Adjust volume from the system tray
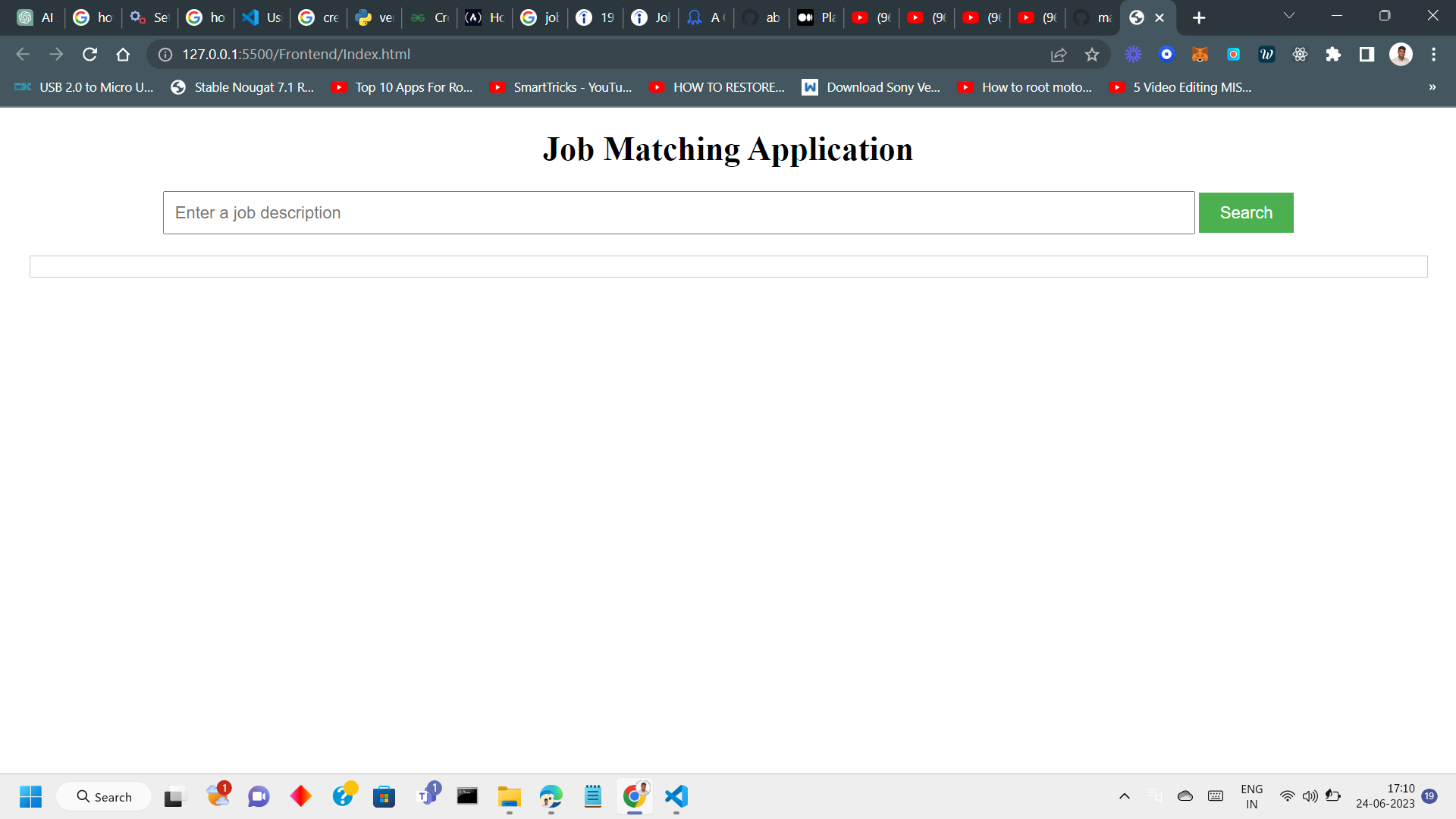 1310,796
